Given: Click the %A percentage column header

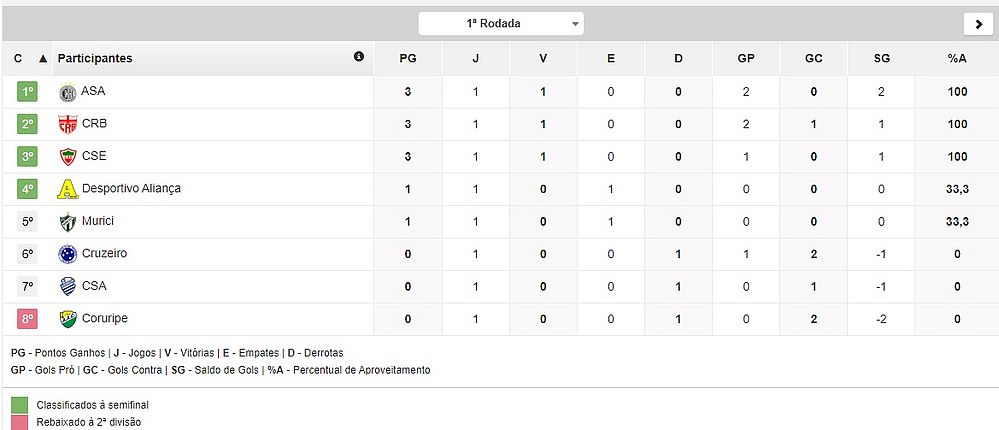Looking at the screenshot, I should [957, 58].
